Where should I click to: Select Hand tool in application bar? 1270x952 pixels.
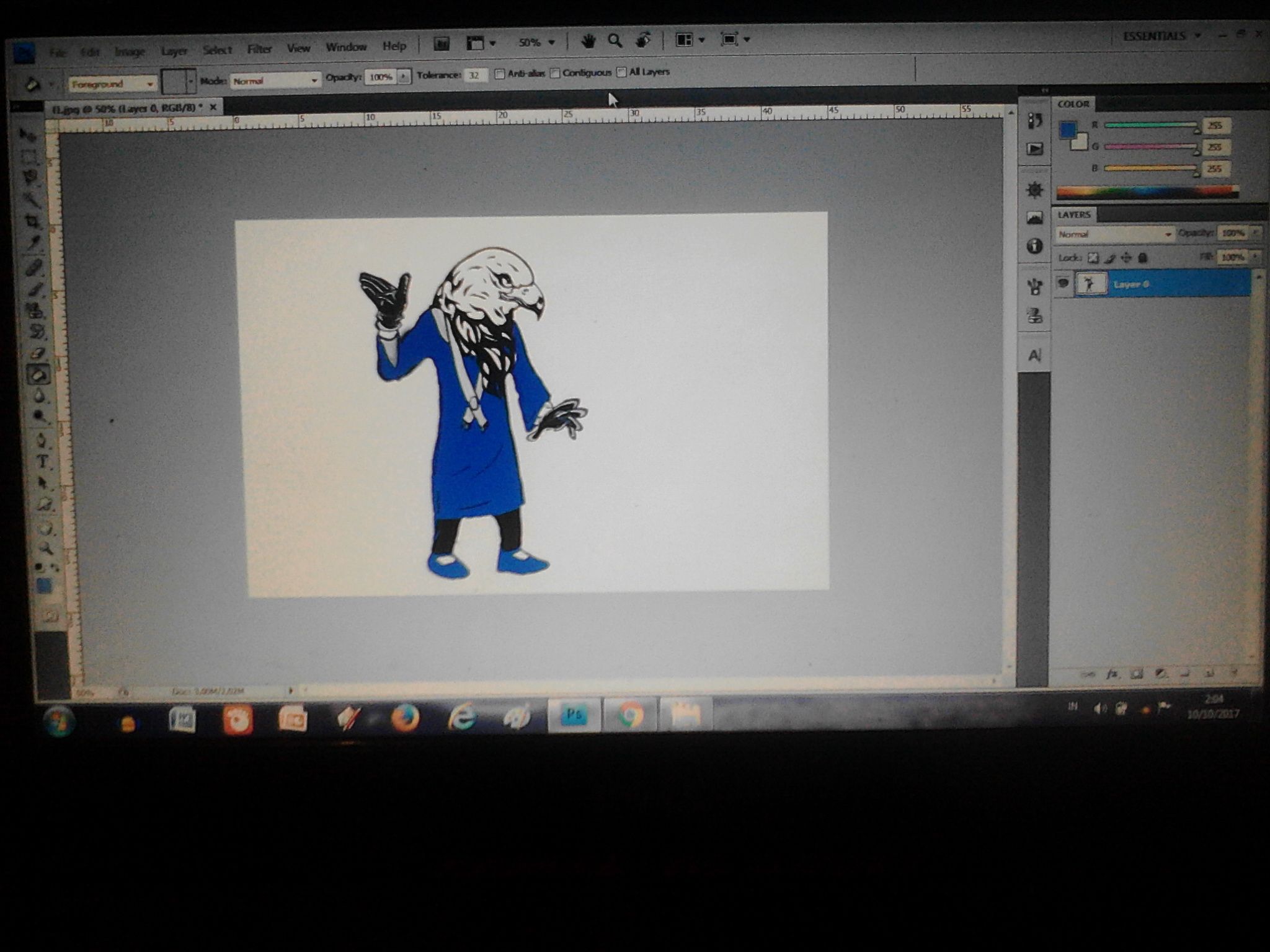[588, 41]
